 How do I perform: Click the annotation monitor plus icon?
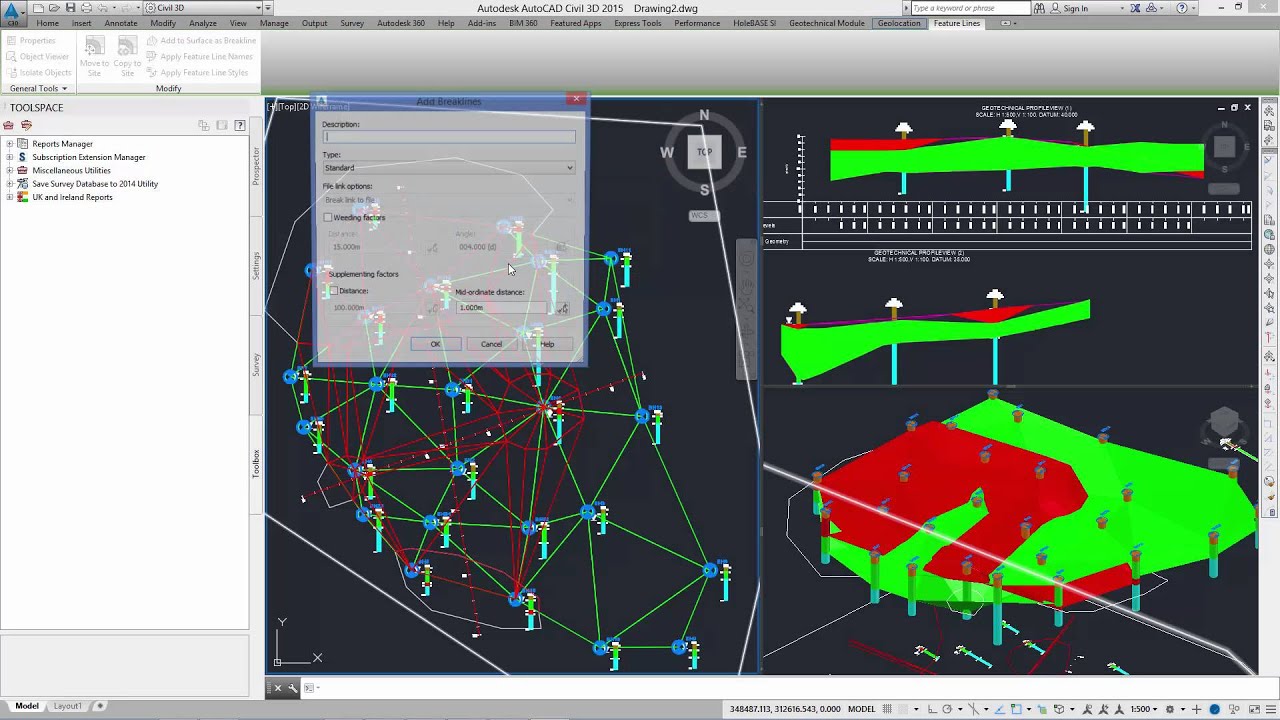click(1197, 709)
